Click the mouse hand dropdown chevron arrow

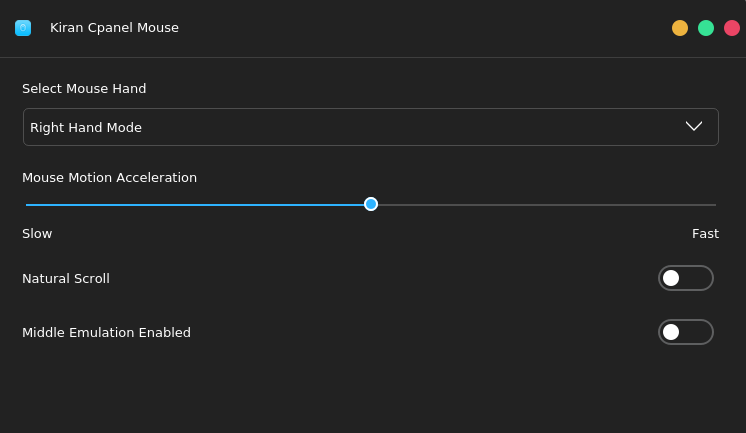694,126
